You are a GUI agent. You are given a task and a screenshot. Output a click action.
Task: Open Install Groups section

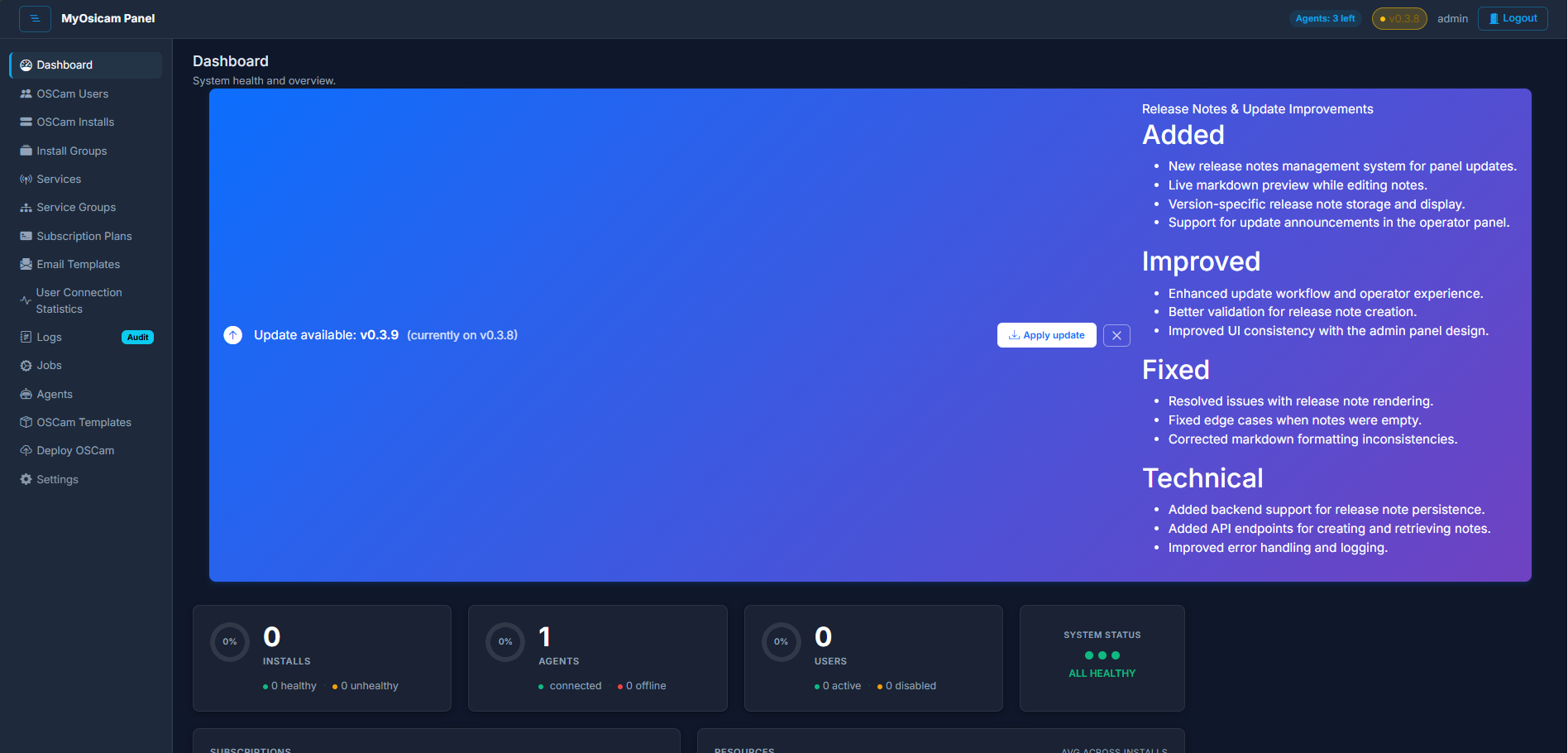(86, 151)
